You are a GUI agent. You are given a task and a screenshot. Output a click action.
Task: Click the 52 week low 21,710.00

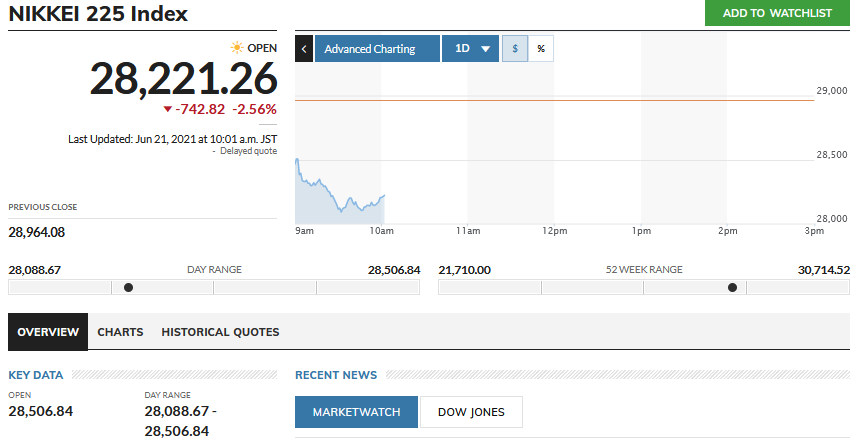[x=465, y=270]
